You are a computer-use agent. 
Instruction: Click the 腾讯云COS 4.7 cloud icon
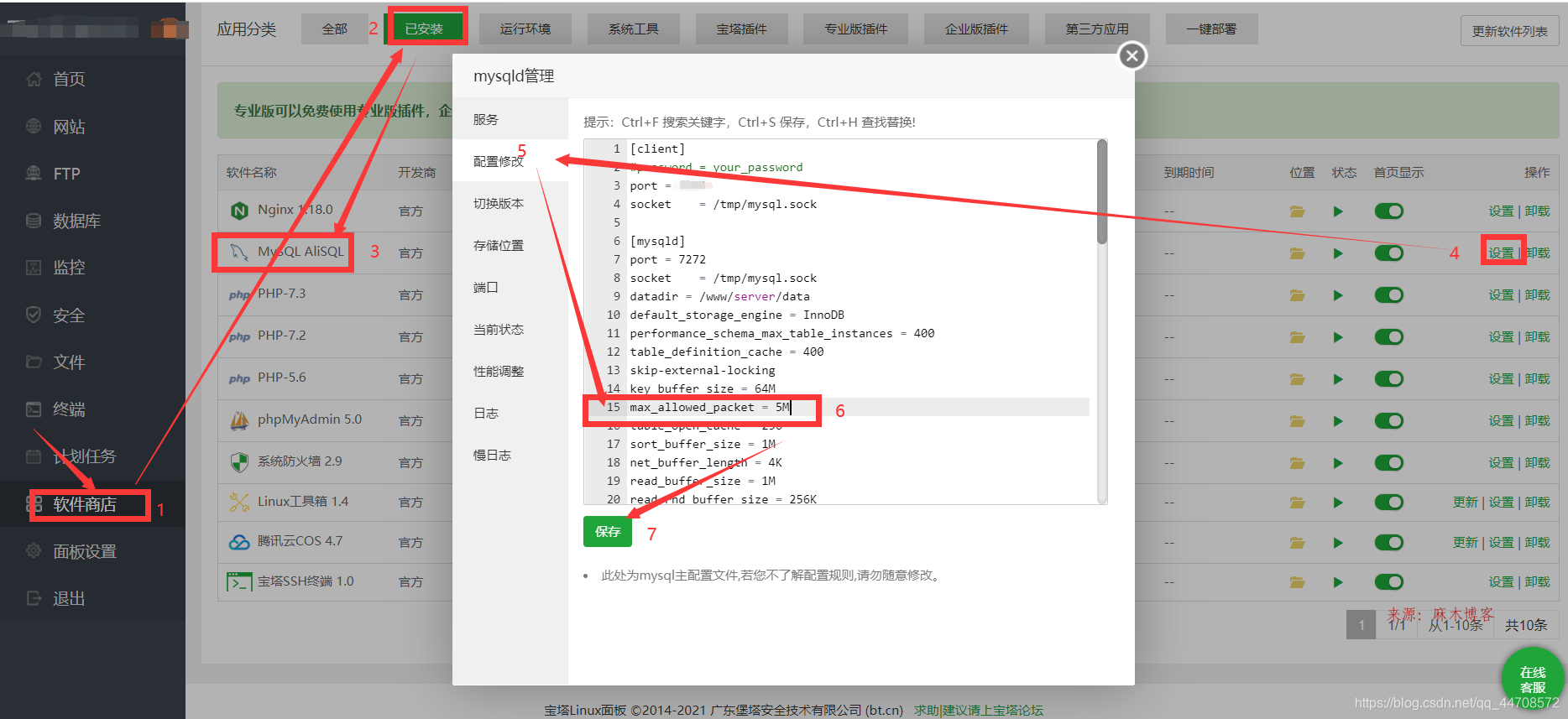(x=239, y=542)
